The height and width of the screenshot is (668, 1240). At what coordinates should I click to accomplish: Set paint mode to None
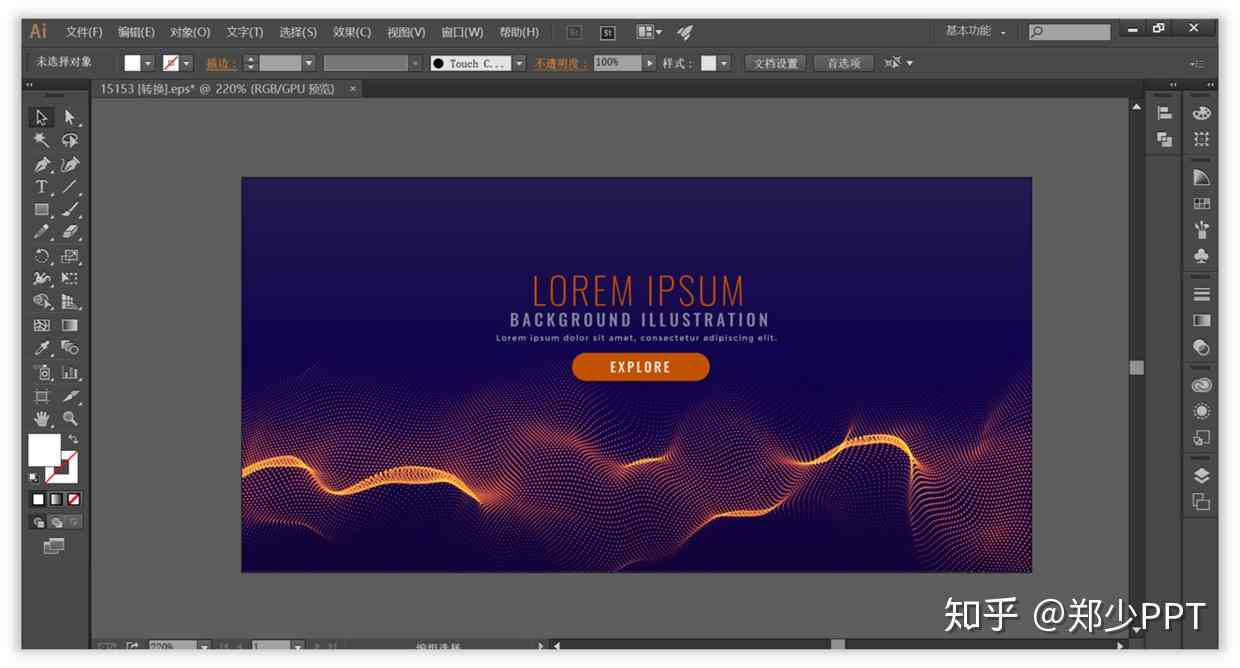coord(74,498)
